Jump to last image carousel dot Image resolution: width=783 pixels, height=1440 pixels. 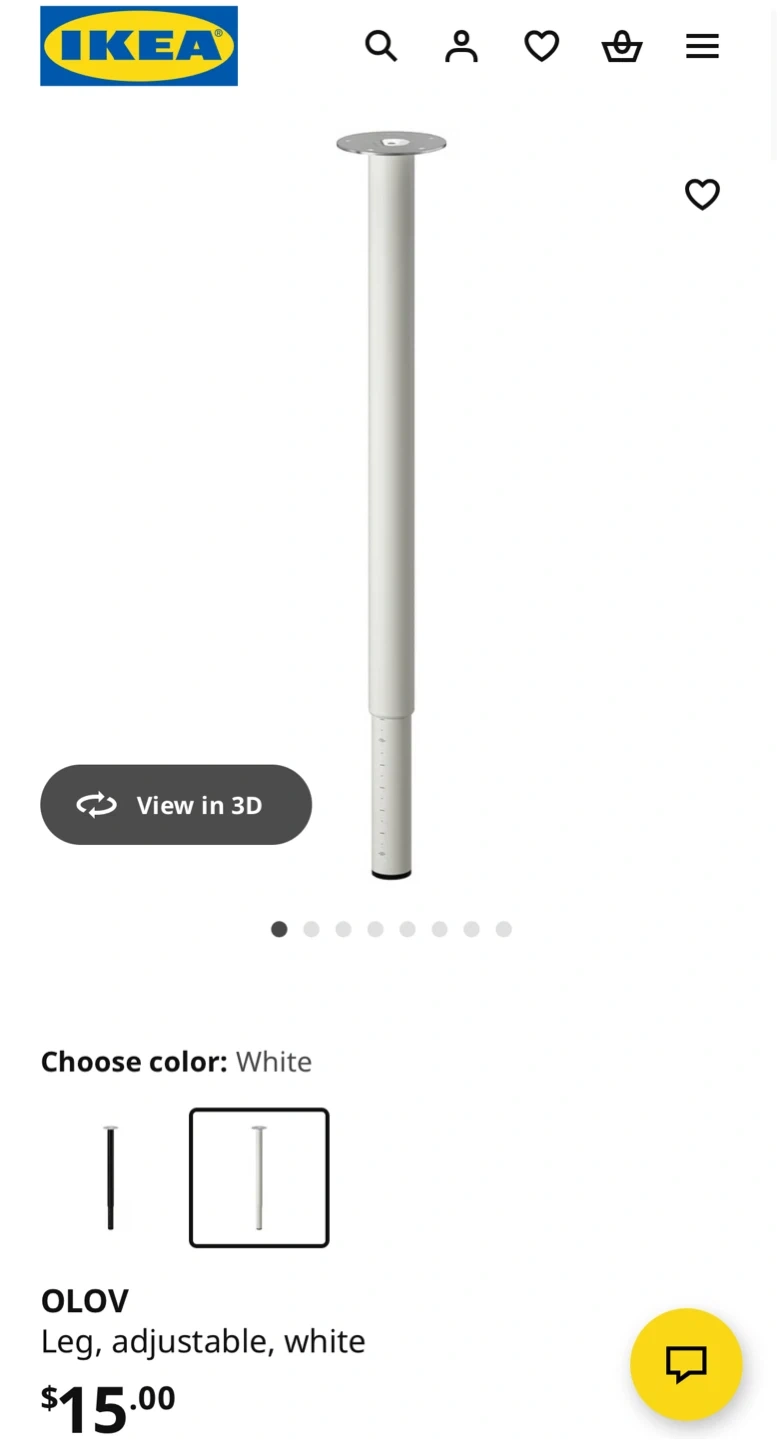pos(503,929)
